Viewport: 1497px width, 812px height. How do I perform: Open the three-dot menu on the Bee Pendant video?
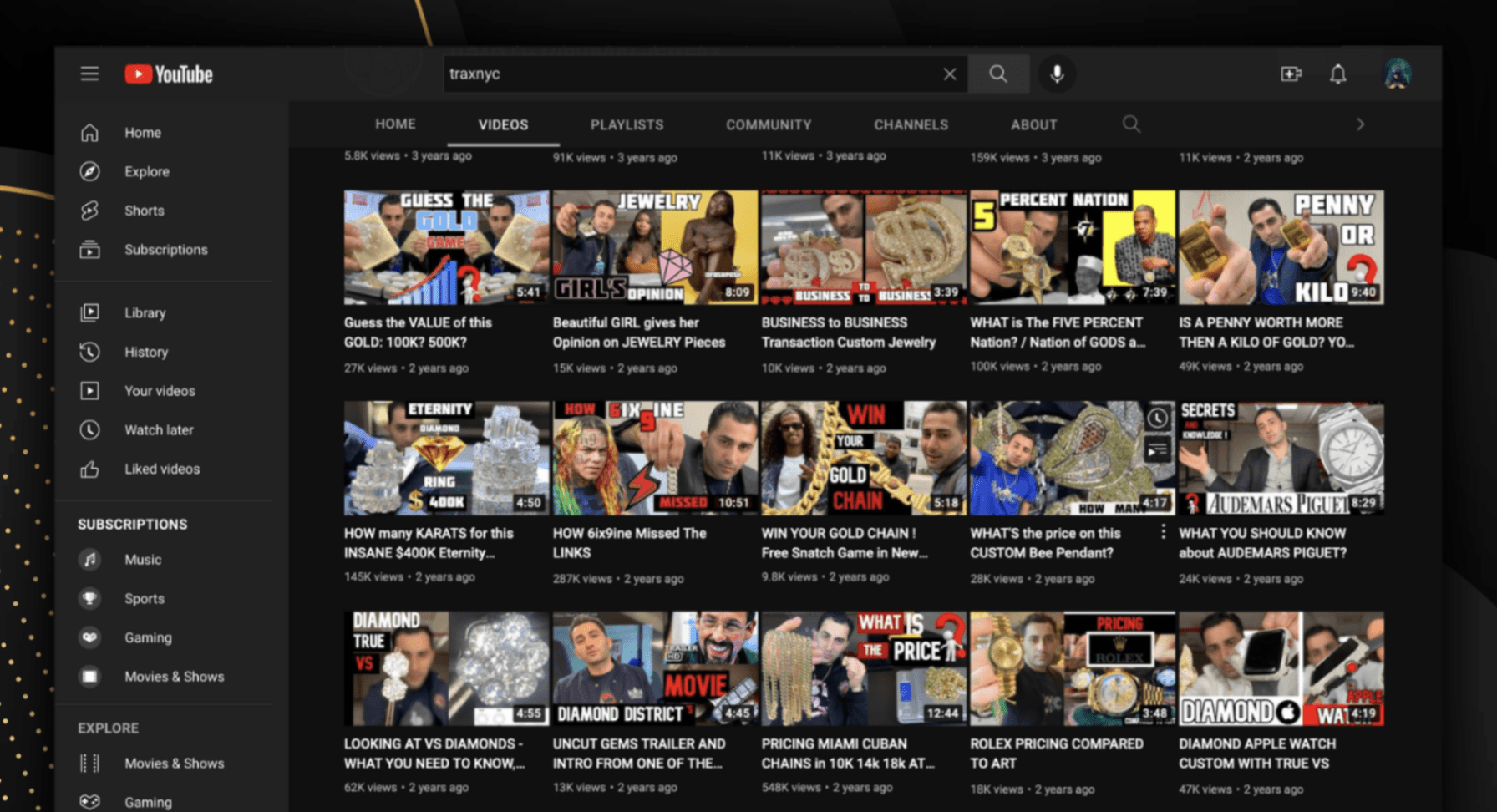pyautogui.click(x=1163, y=531)
